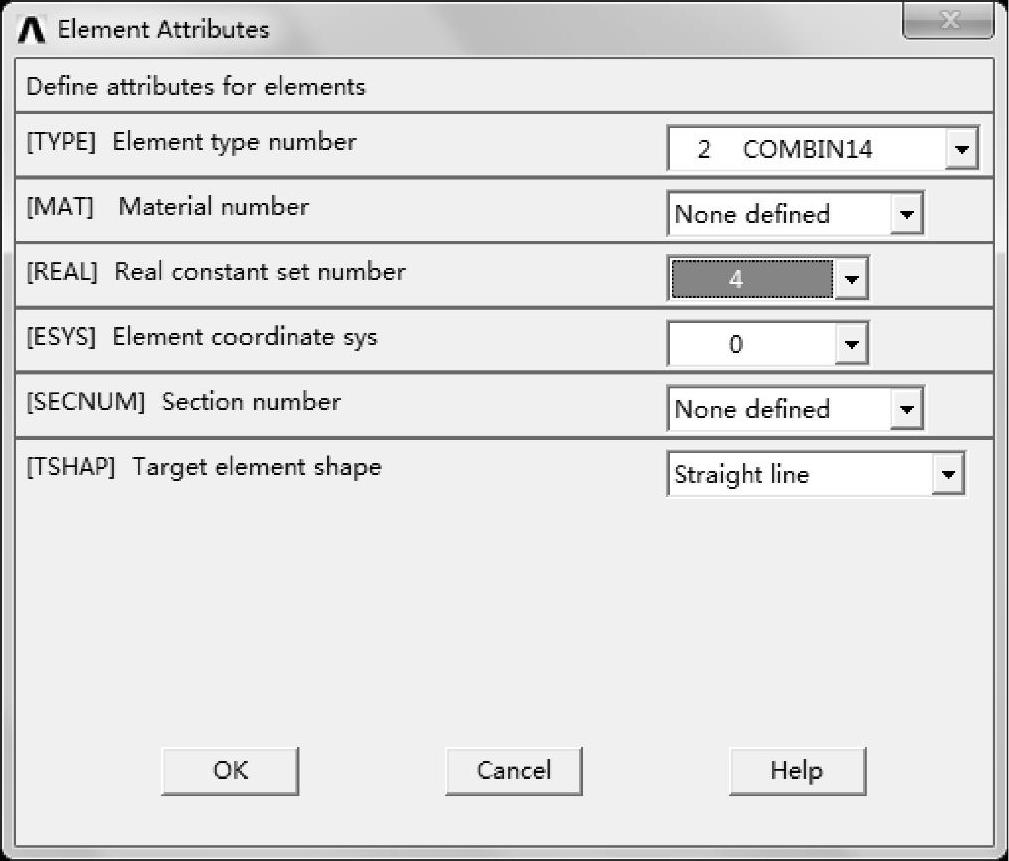
Task: Click the highlighted real constant value 4
Action: coord(751,280)
